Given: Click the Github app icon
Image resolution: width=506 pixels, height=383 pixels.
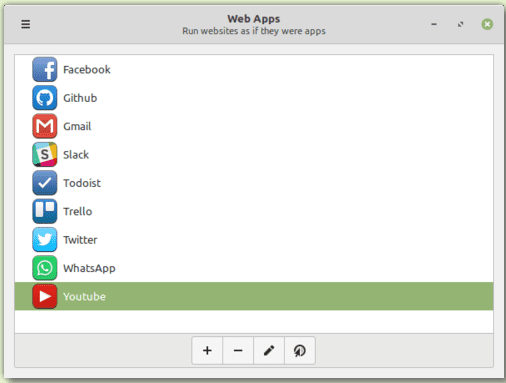Looking at the screenshot, I should [x=45, y=98].
